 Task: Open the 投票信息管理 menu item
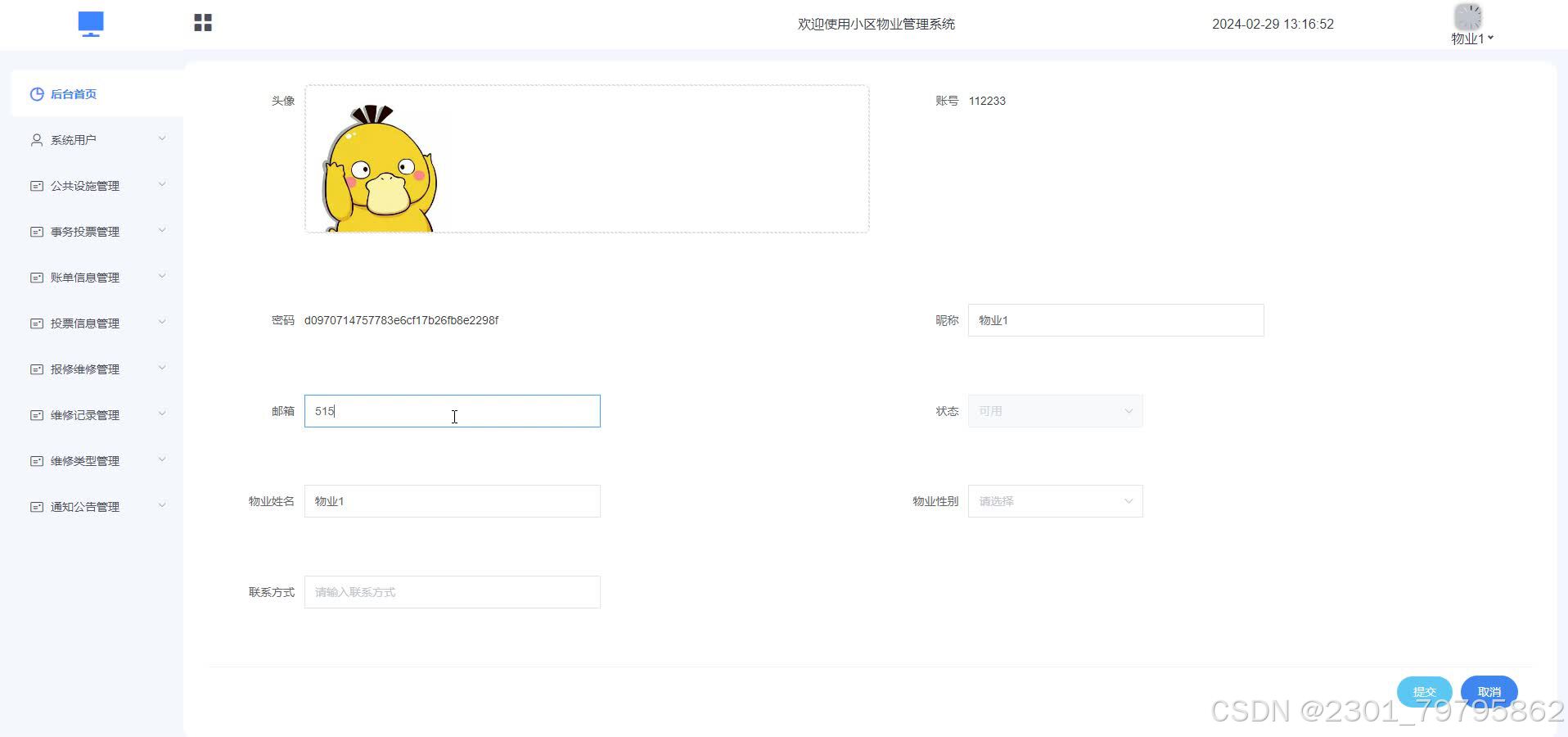(97, 323)
